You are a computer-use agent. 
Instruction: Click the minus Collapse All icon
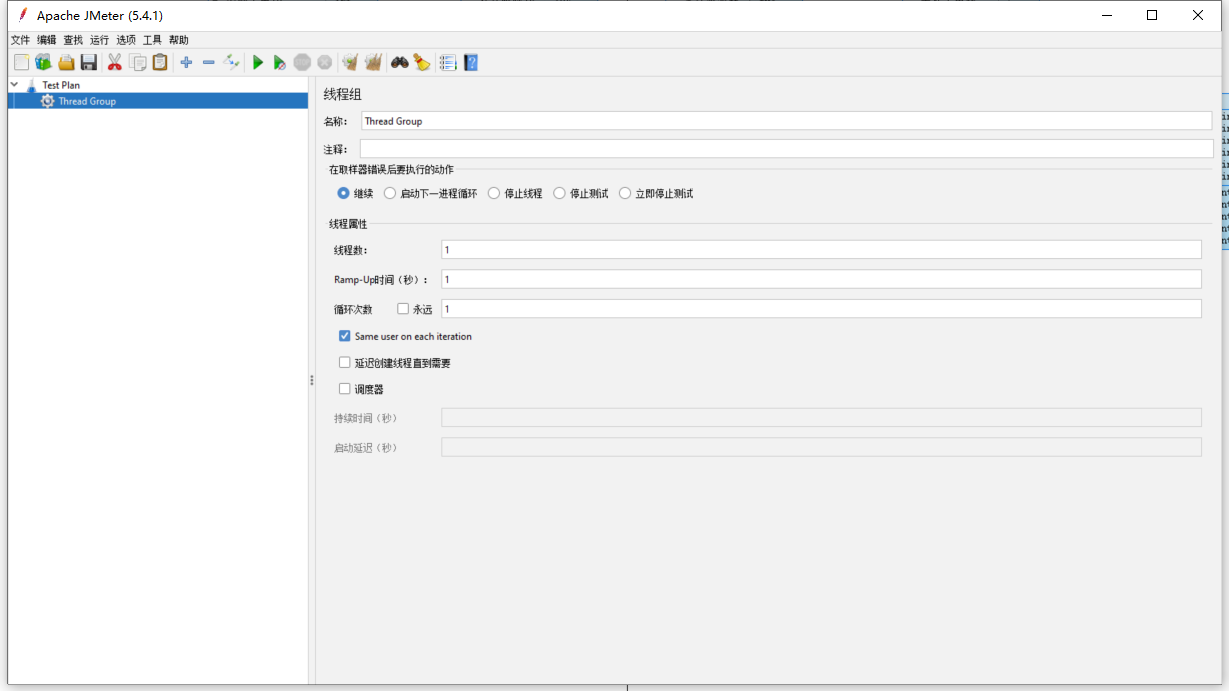tap(208, 63)
